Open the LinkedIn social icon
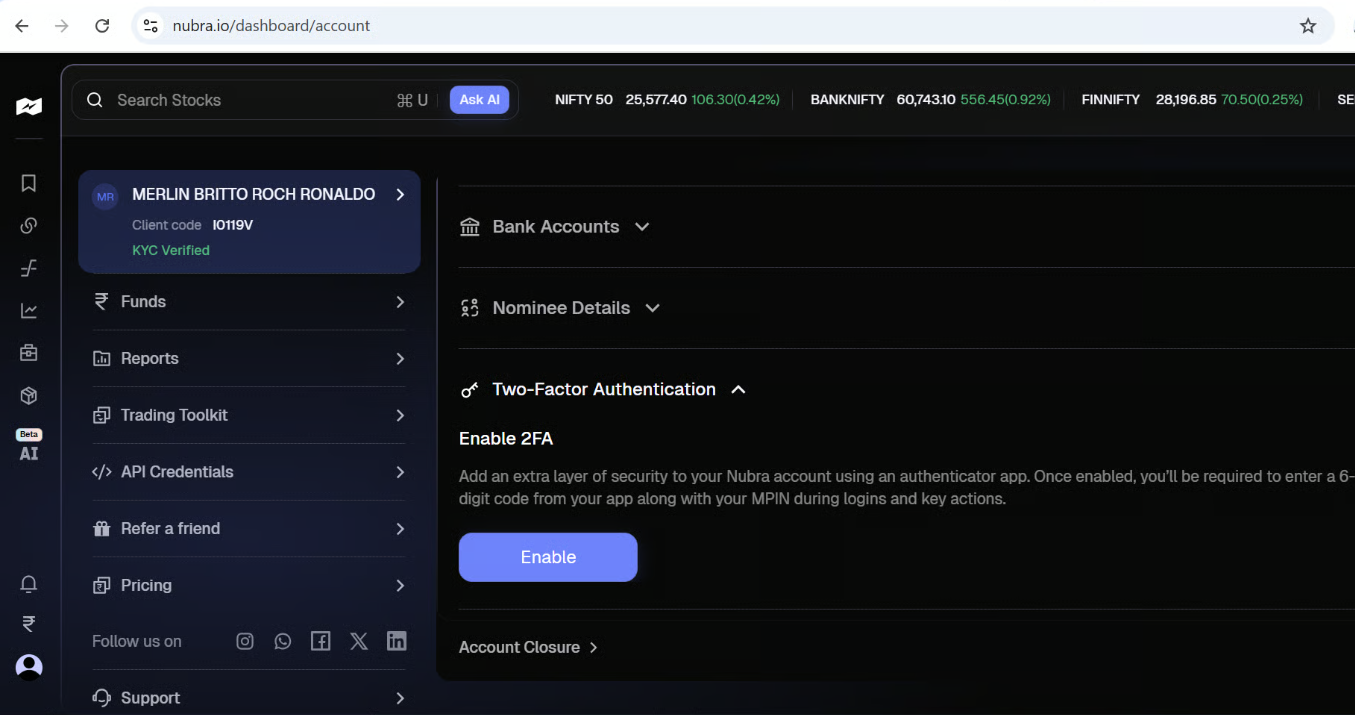The image size is (1355, 715). point(397,641)
